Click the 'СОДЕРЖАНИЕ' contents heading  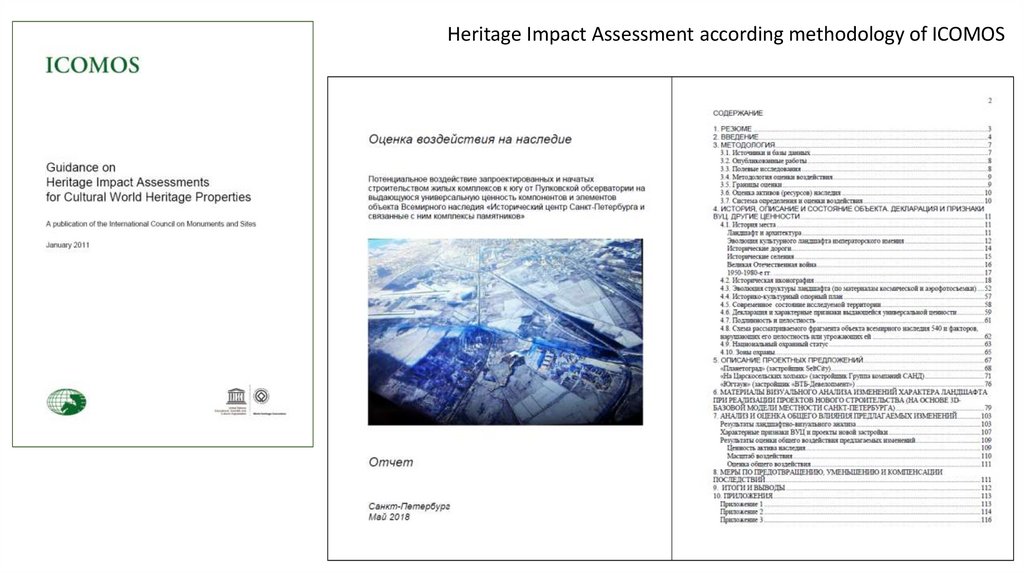[738, 113]
